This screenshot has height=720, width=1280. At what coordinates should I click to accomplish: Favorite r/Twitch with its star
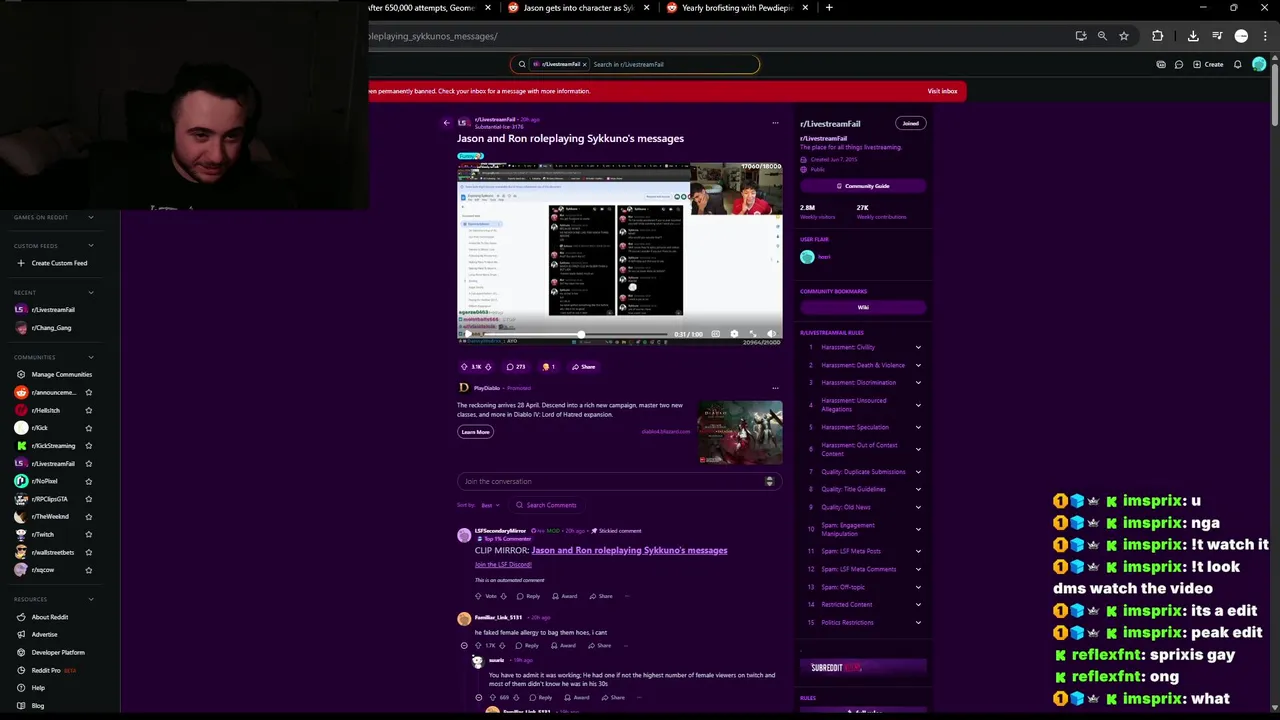(89, 534)
